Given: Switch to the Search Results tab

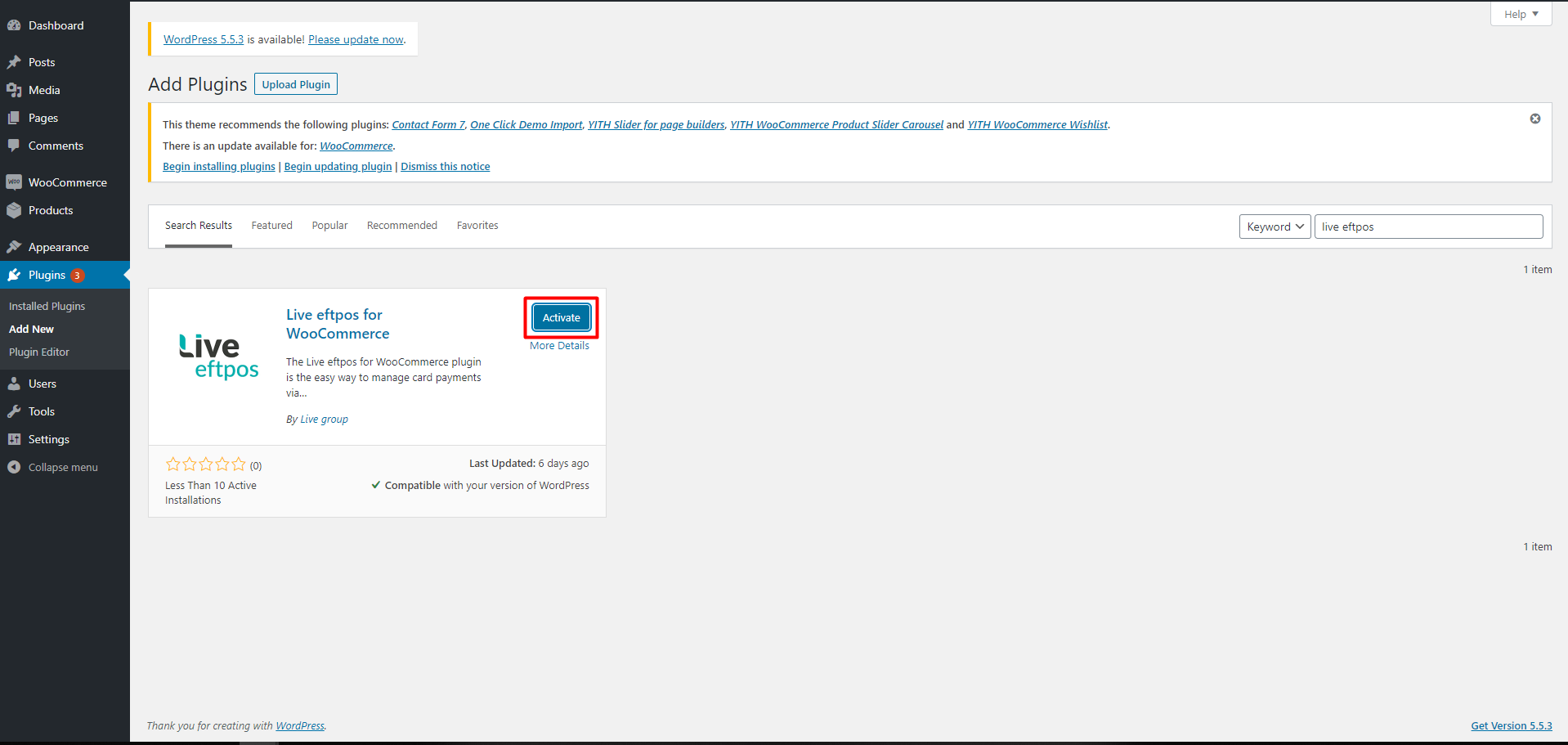Looking at the screenshot, I should pyautogui.click(x=199, y=226).
